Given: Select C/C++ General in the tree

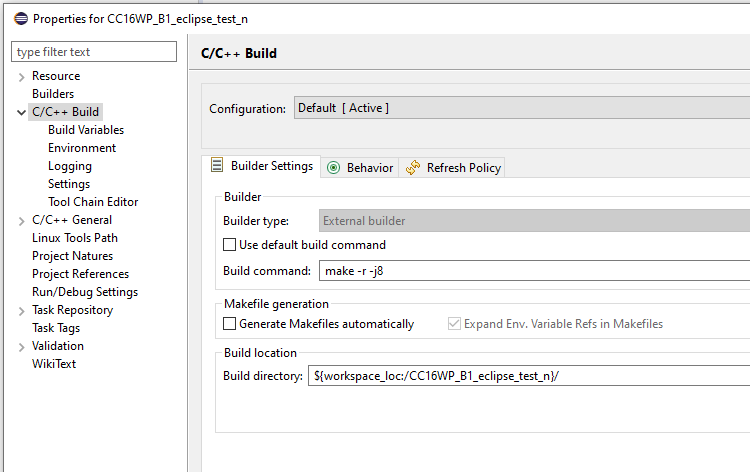Looking at the screenshot, I should [72, 220].
